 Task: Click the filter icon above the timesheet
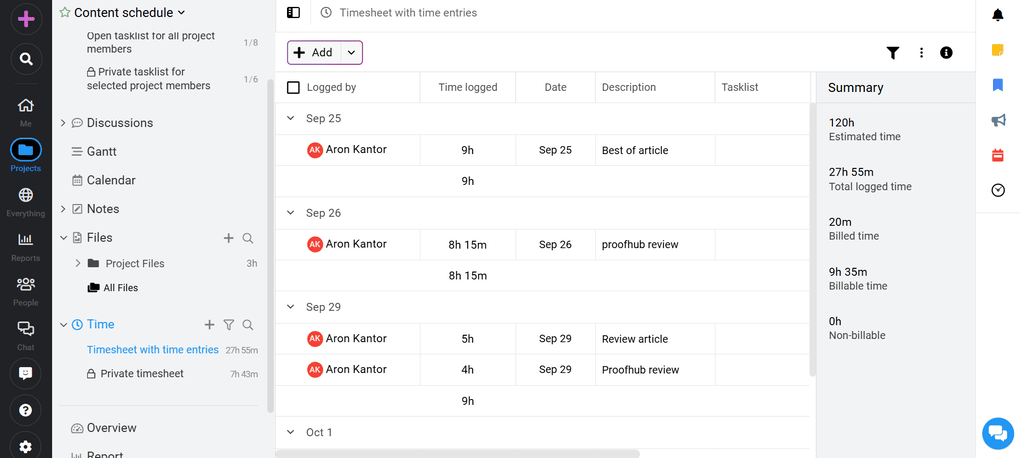(893, 53)
